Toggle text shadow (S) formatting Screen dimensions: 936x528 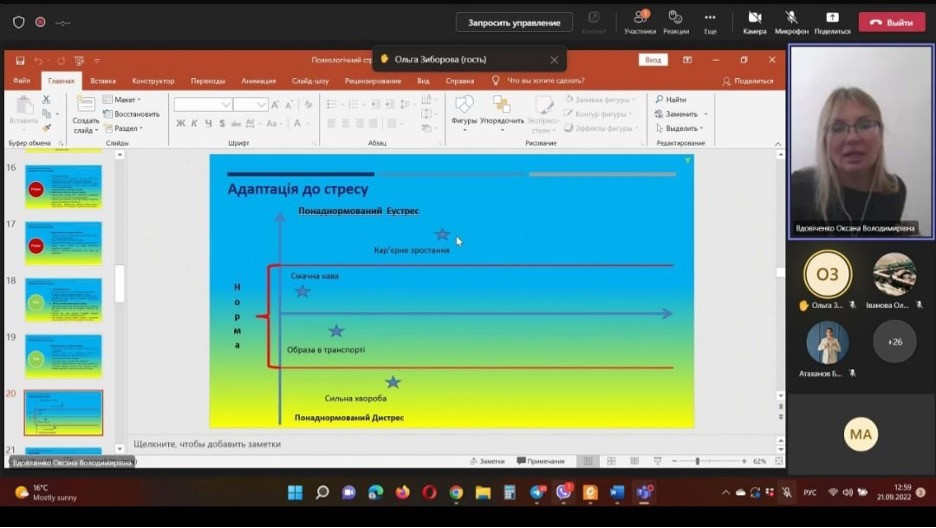[222, 123]
